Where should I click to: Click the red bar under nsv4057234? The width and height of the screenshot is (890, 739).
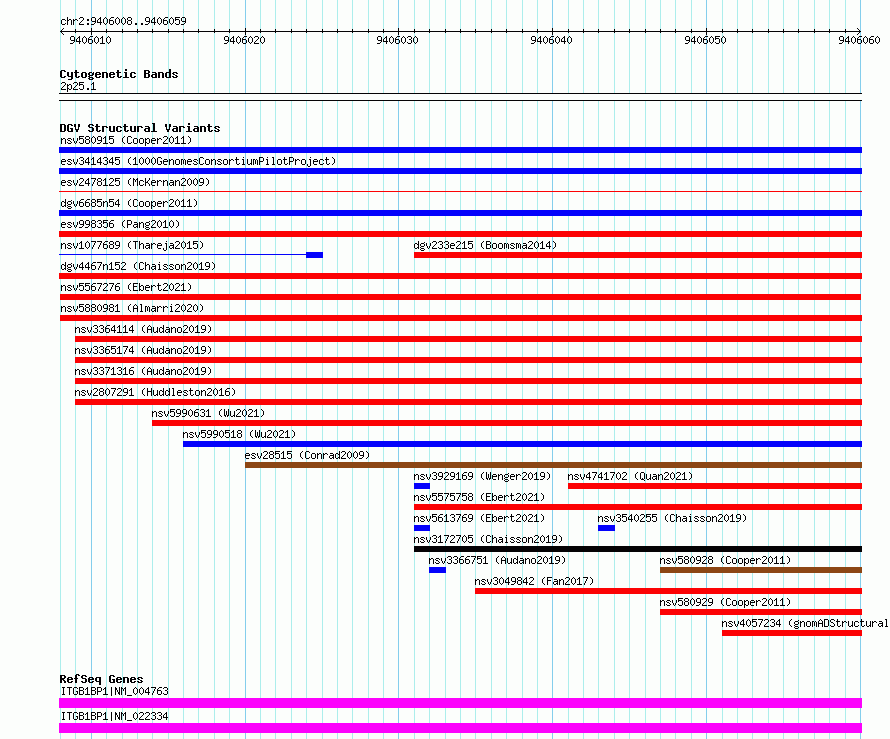click(x=792, y=633)
